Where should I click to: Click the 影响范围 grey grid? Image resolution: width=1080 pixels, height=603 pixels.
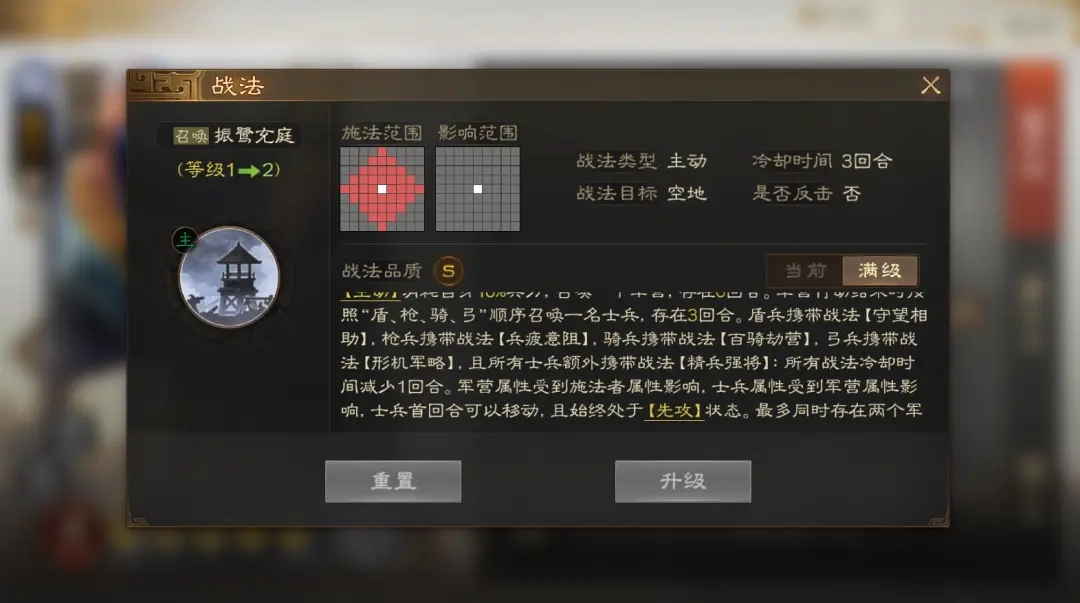coord(477,189)
